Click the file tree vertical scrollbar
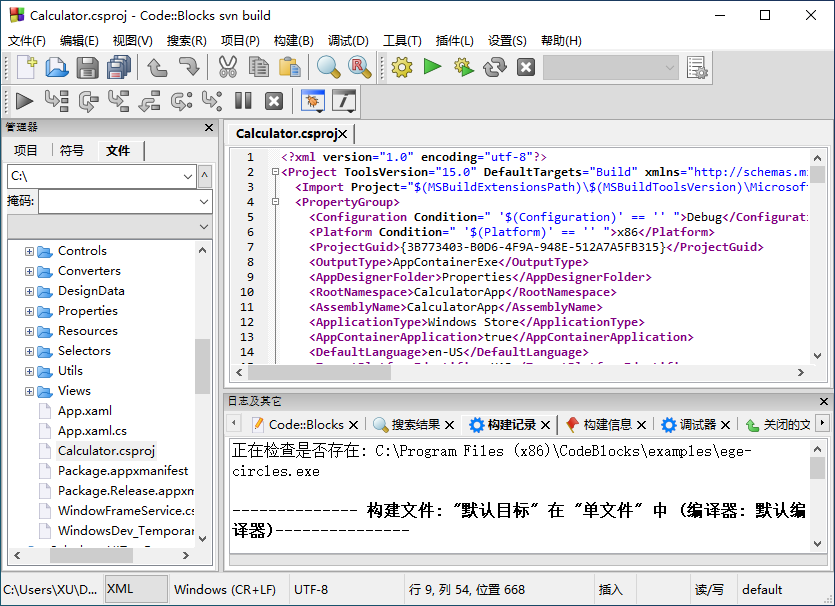This screenshot has height=606, width=835. (x=202, y=366)
